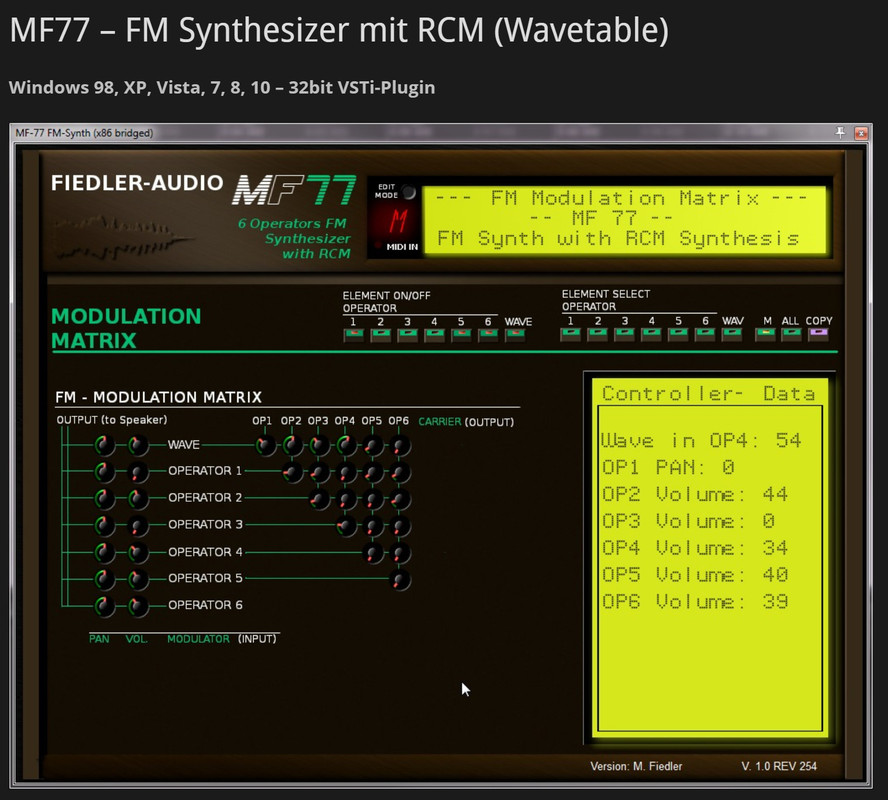The image size is (888, 800).
Task: Click the Operator 2 PAN knob
Action: 104,498
